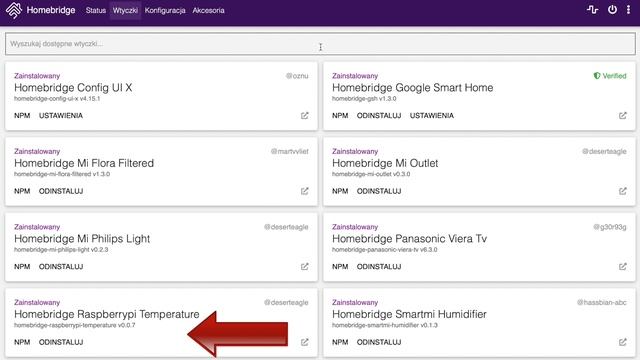This screenshot has width=640, height=360.
Task: Open NPM link for Raspberrypi Temperature
Action: click(x=22, y=342)
